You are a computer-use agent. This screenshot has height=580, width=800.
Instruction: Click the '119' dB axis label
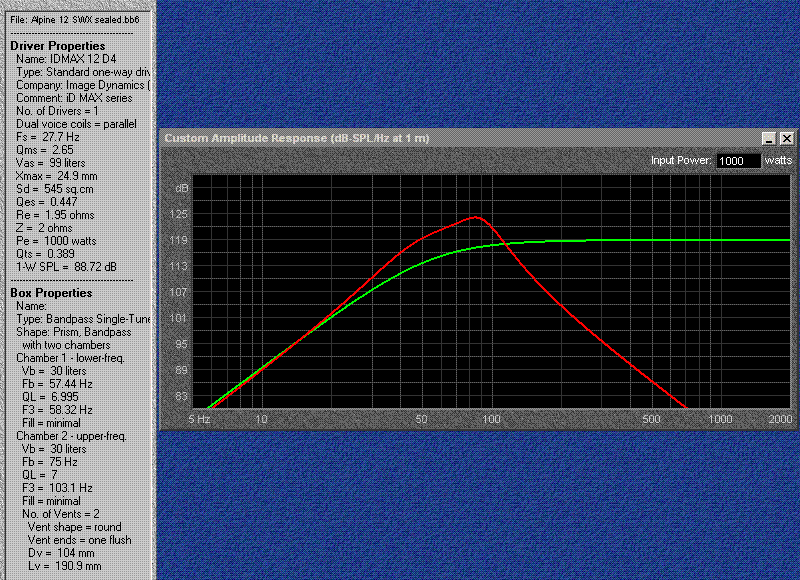point(179,240)
